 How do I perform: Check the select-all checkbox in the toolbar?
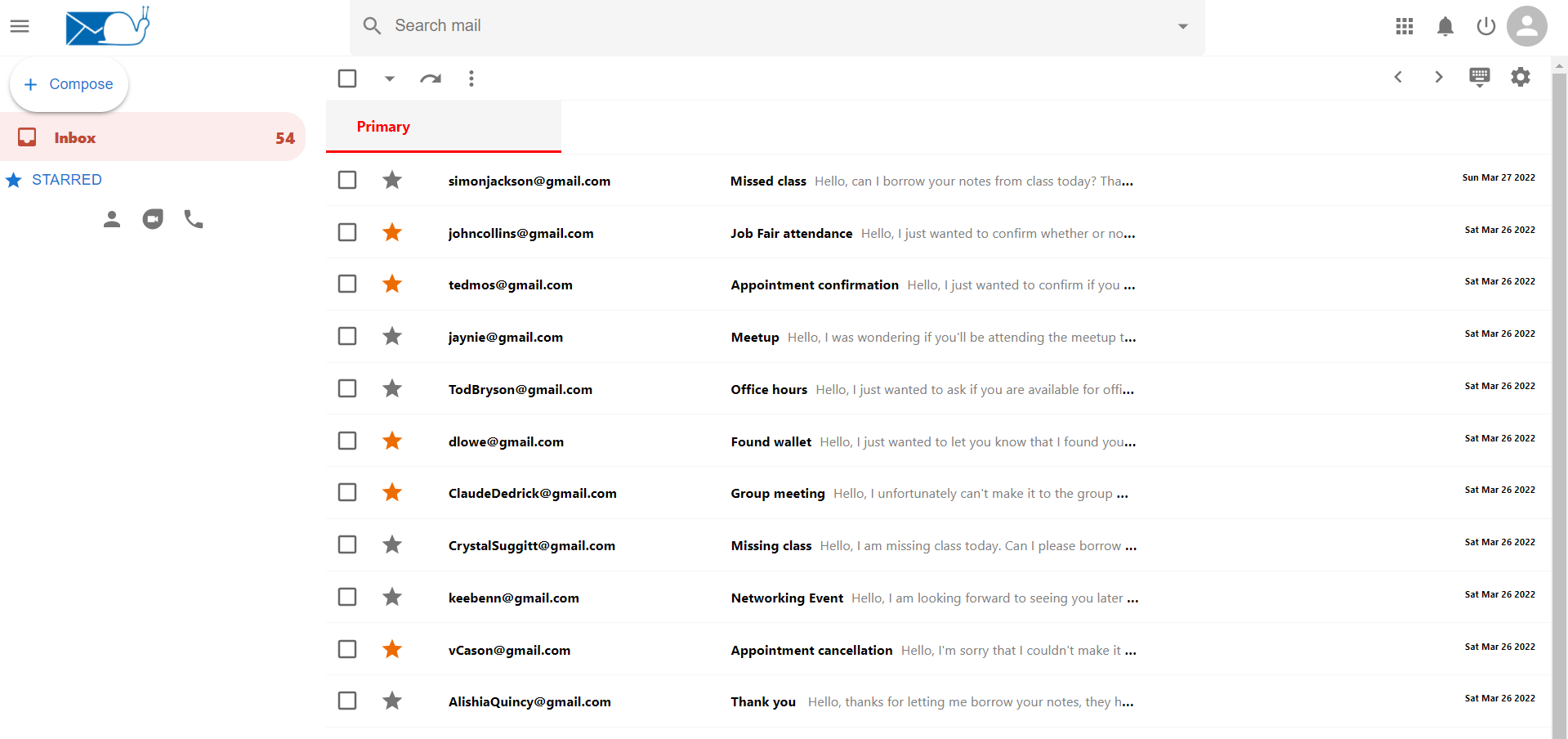pyautogui.click(x=346, y=78)
